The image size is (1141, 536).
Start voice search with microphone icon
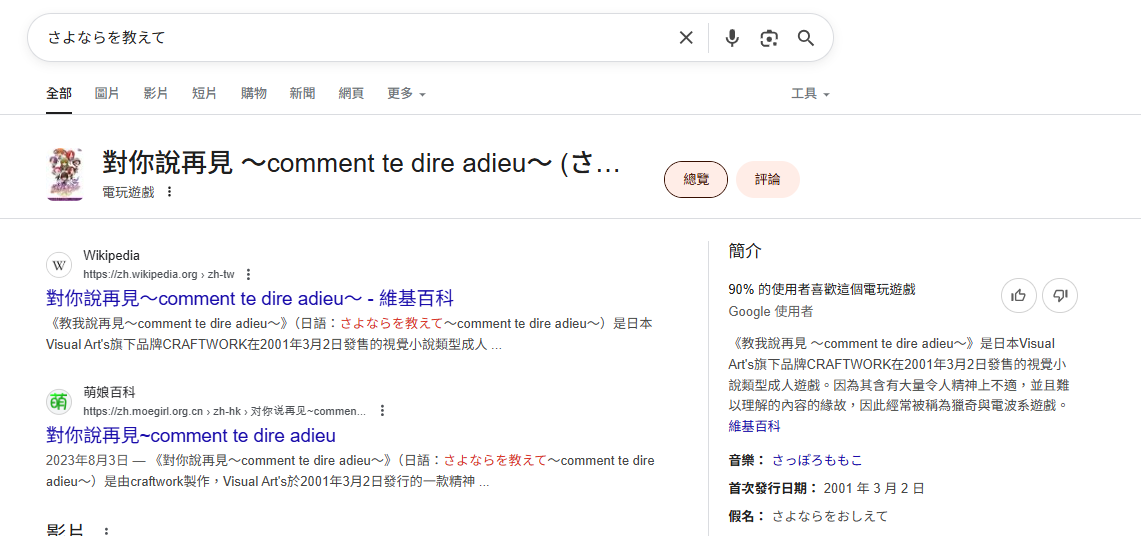point(732,38)
